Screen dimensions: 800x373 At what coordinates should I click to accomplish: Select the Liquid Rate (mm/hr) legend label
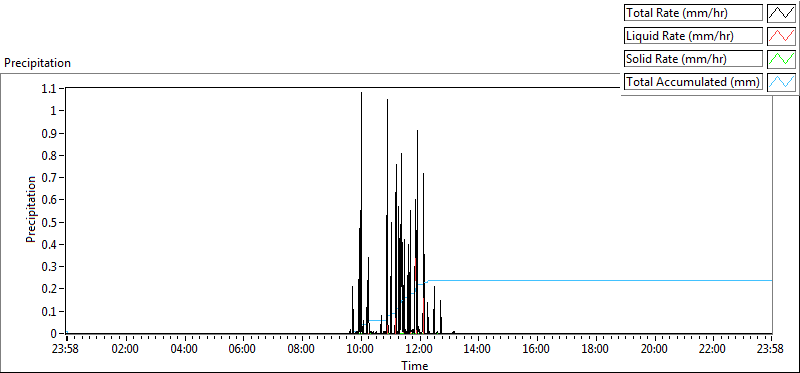point(694,36)
